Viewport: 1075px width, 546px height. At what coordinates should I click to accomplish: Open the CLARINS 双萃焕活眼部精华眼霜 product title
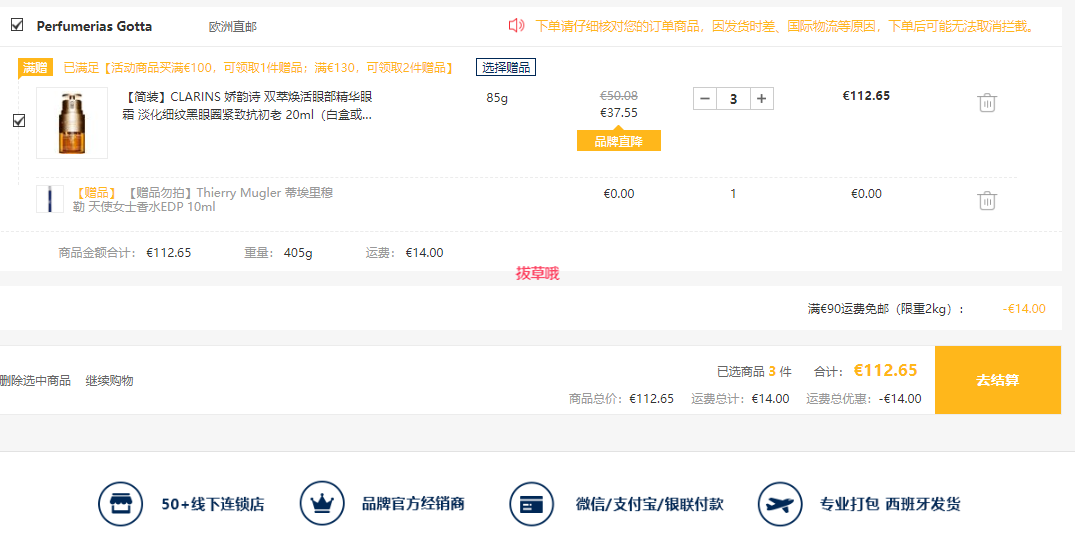click(x=247, y=106)
